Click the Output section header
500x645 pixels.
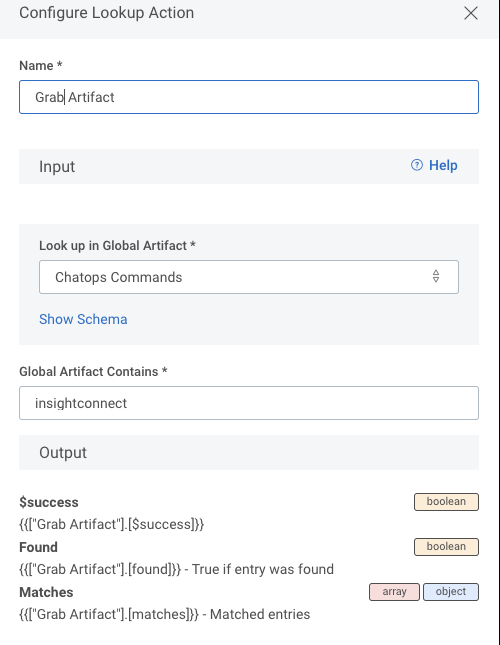pos(249,452)
